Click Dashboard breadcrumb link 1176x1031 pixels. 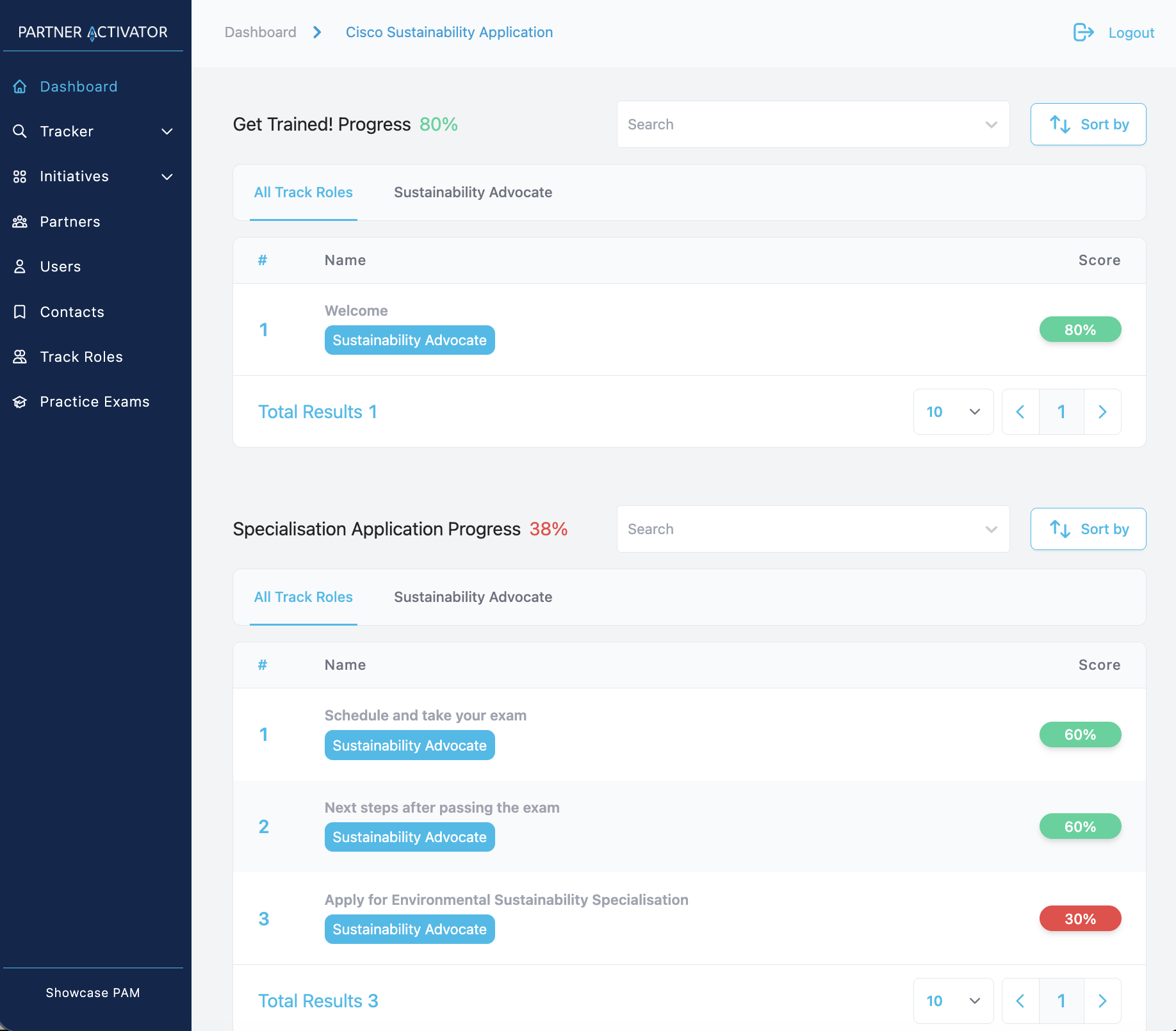(x=260, y=32)
